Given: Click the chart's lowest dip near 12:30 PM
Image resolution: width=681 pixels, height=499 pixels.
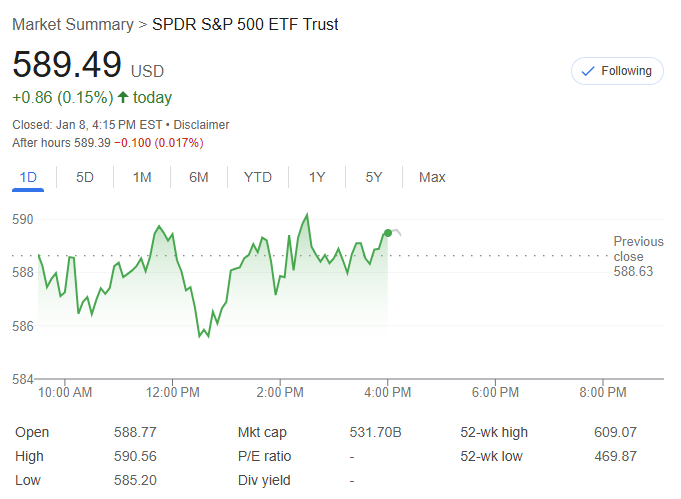Looking at the screenshot, I should coord(200,336).
